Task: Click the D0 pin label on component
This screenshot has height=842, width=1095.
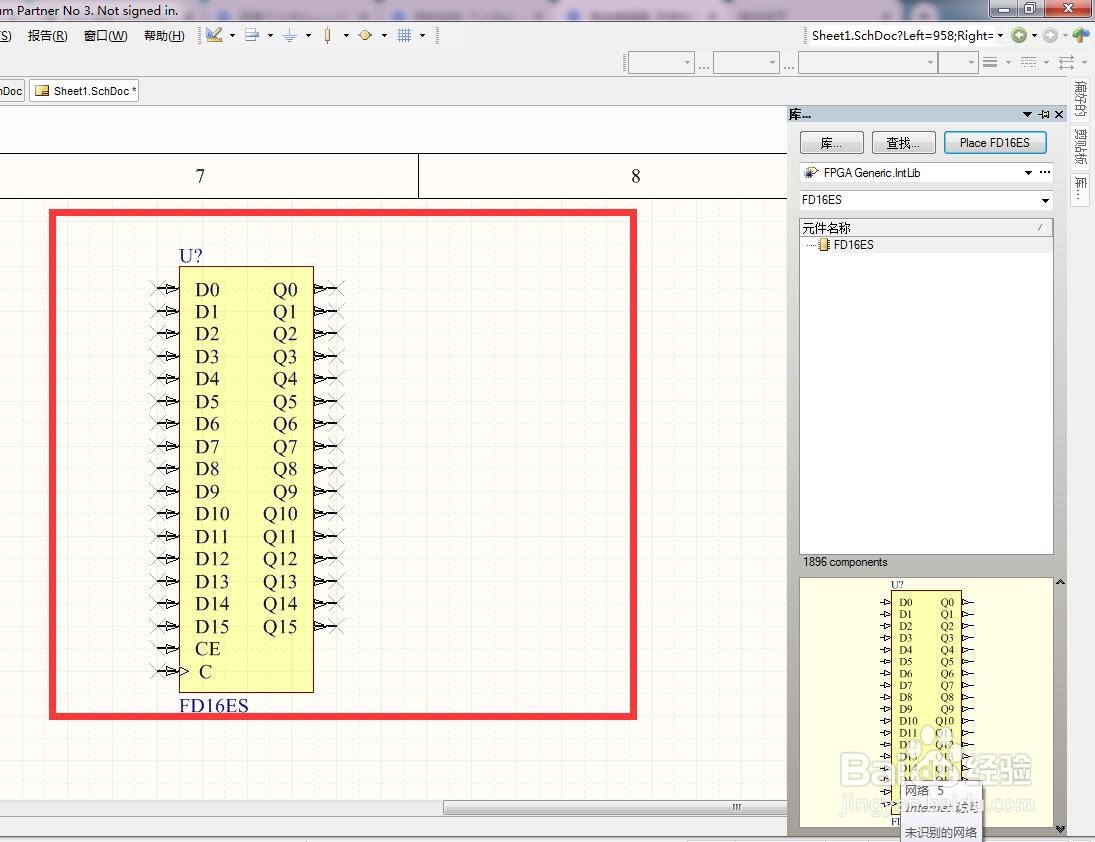Action: pyautogui.click(x=207, y=289)
